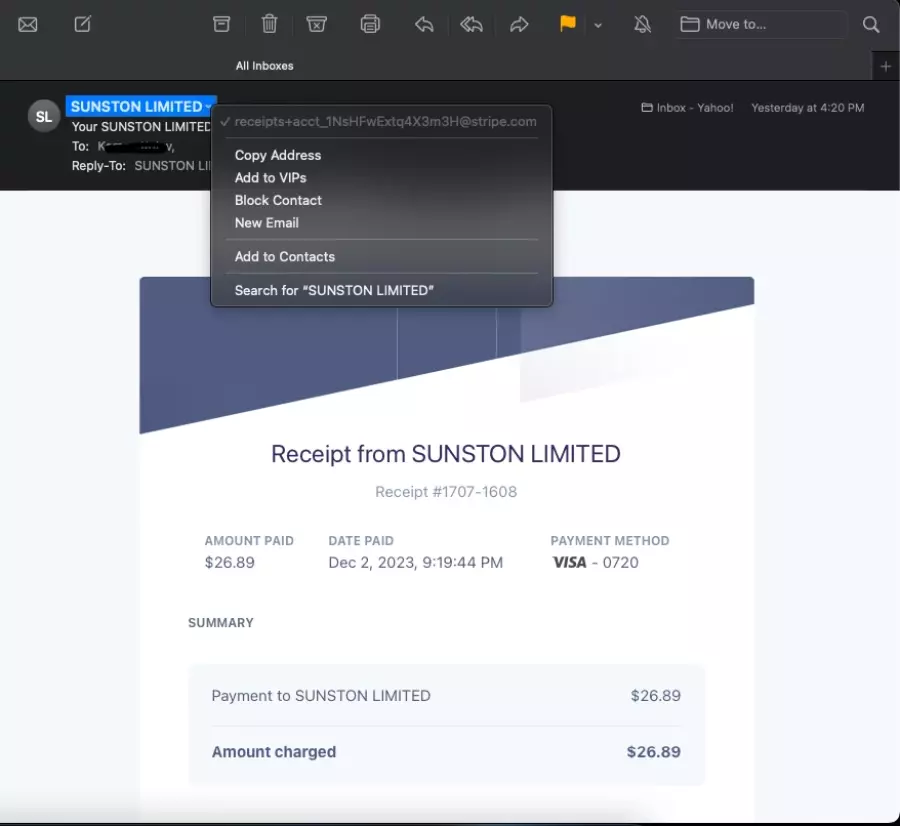Click the VISA - 0720 payment method
The width and height of the screenshot is (900, 826).
click(x=595, y=563)
